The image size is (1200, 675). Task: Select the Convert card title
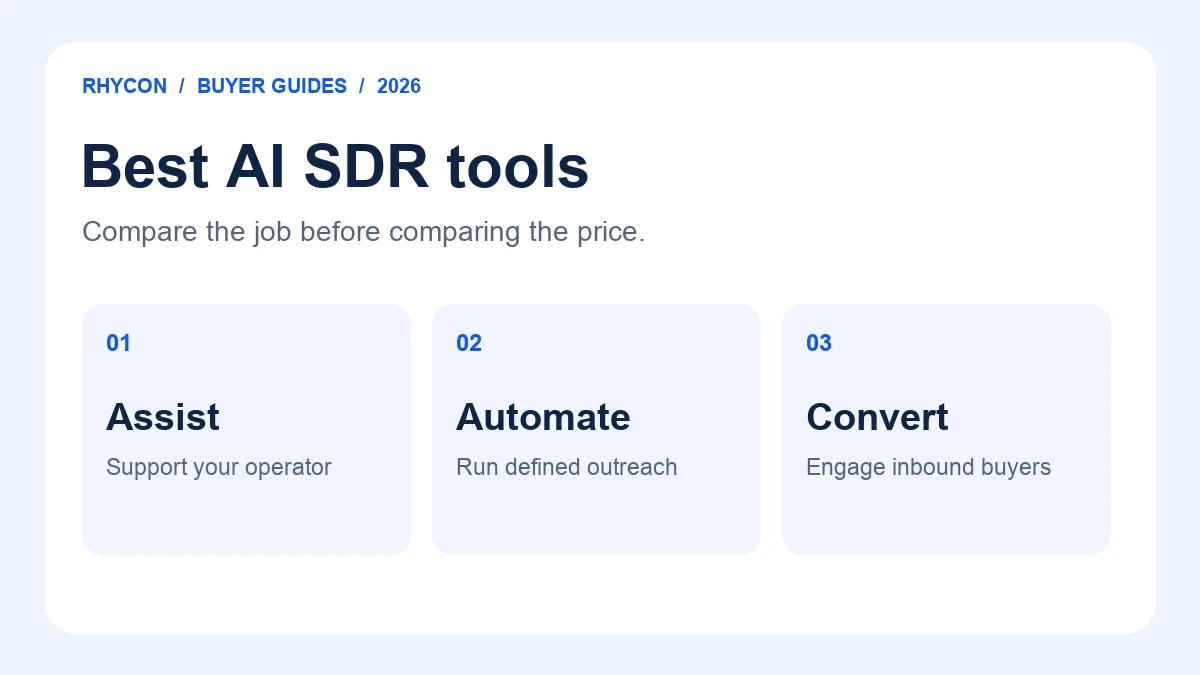pyautogui.click(x=877, y=417)
